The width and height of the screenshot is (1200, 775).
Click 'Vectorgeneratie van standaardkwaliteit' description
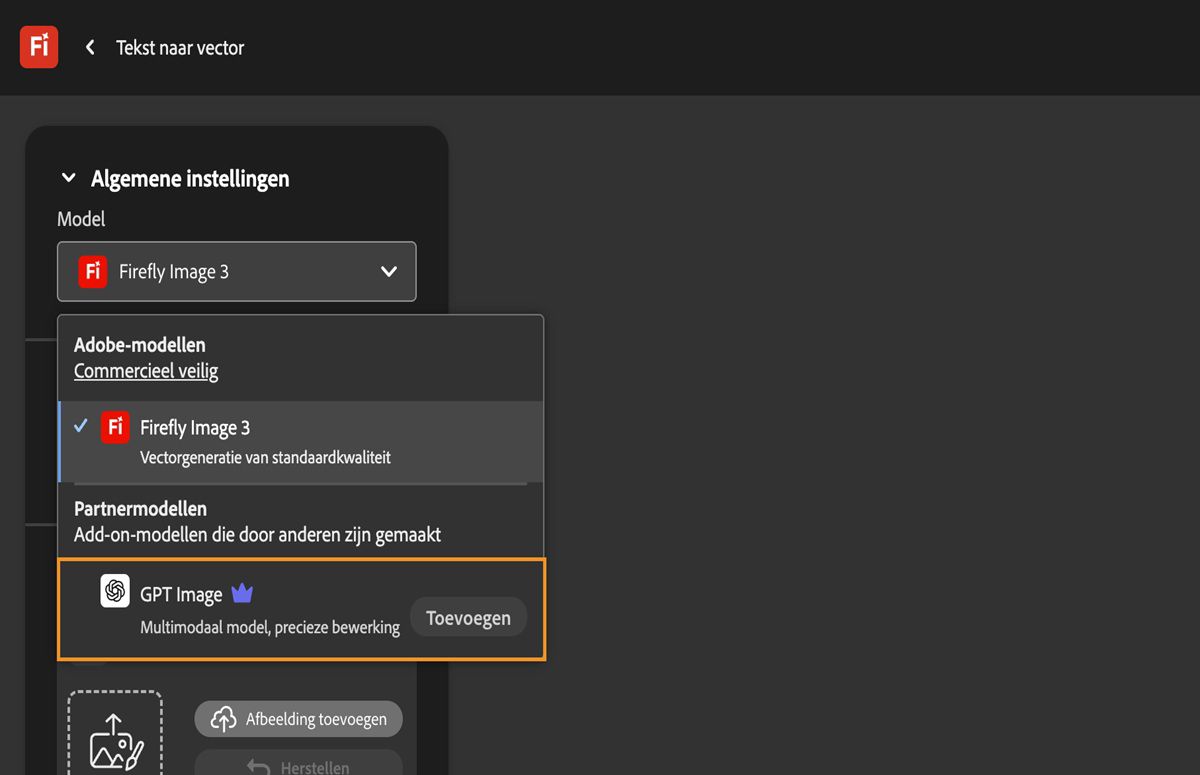(x=265, y=458)
